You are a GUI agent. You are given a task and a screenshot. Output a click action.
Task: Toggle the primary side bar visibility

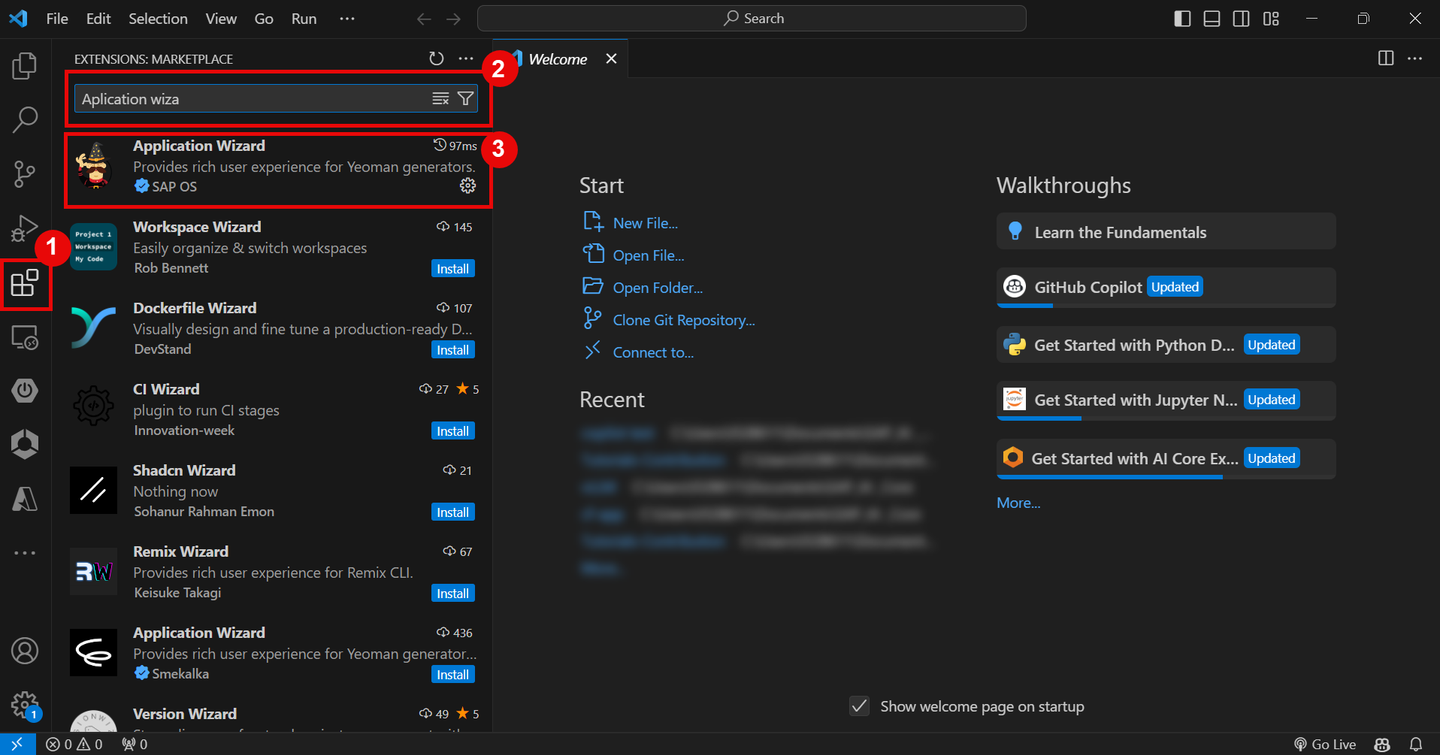click(1182, 18)
